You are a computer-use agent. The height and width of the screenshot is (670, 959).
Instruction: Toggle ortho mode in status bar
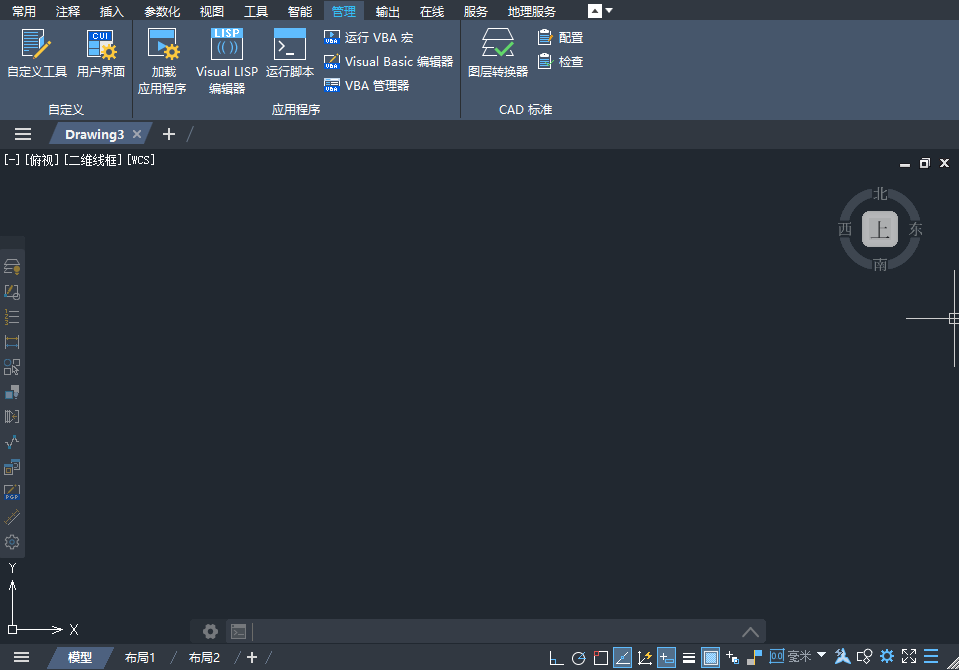tap(556, 658)
